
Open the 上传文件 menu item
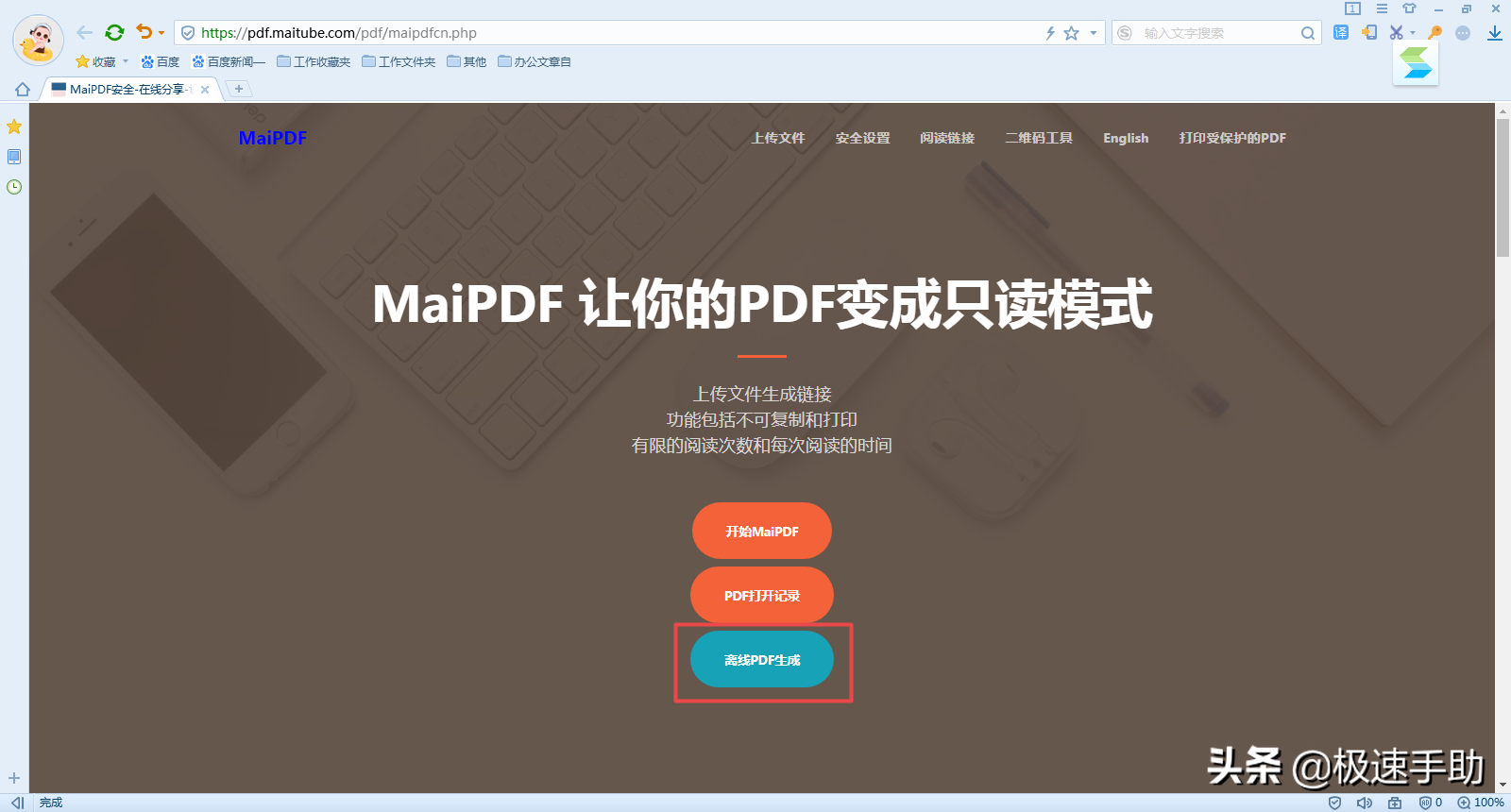coord(778,138)
